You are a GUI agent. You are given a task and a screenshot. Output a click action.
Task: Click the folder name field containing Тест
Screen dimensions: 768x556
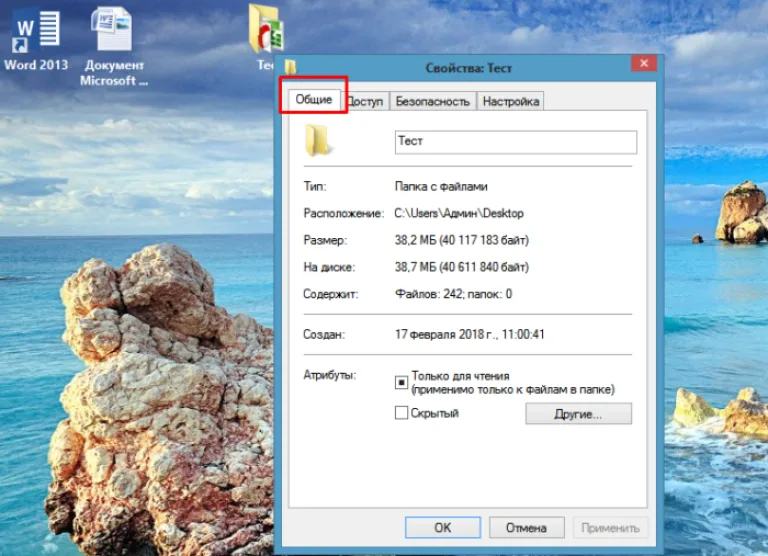(x=516, y=142)
